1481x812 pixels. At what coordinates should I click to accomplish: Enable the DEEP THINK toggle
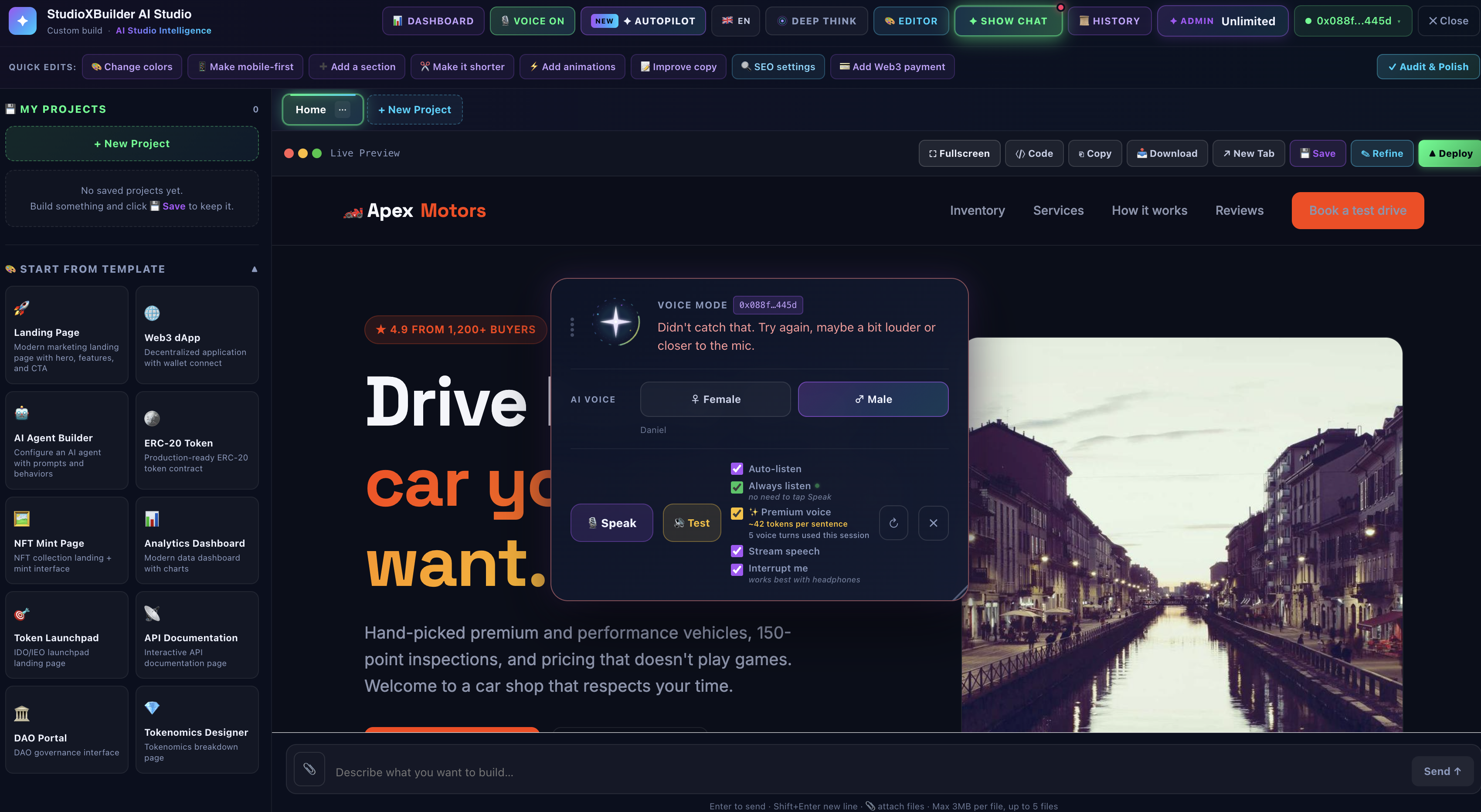click(816, 21)
